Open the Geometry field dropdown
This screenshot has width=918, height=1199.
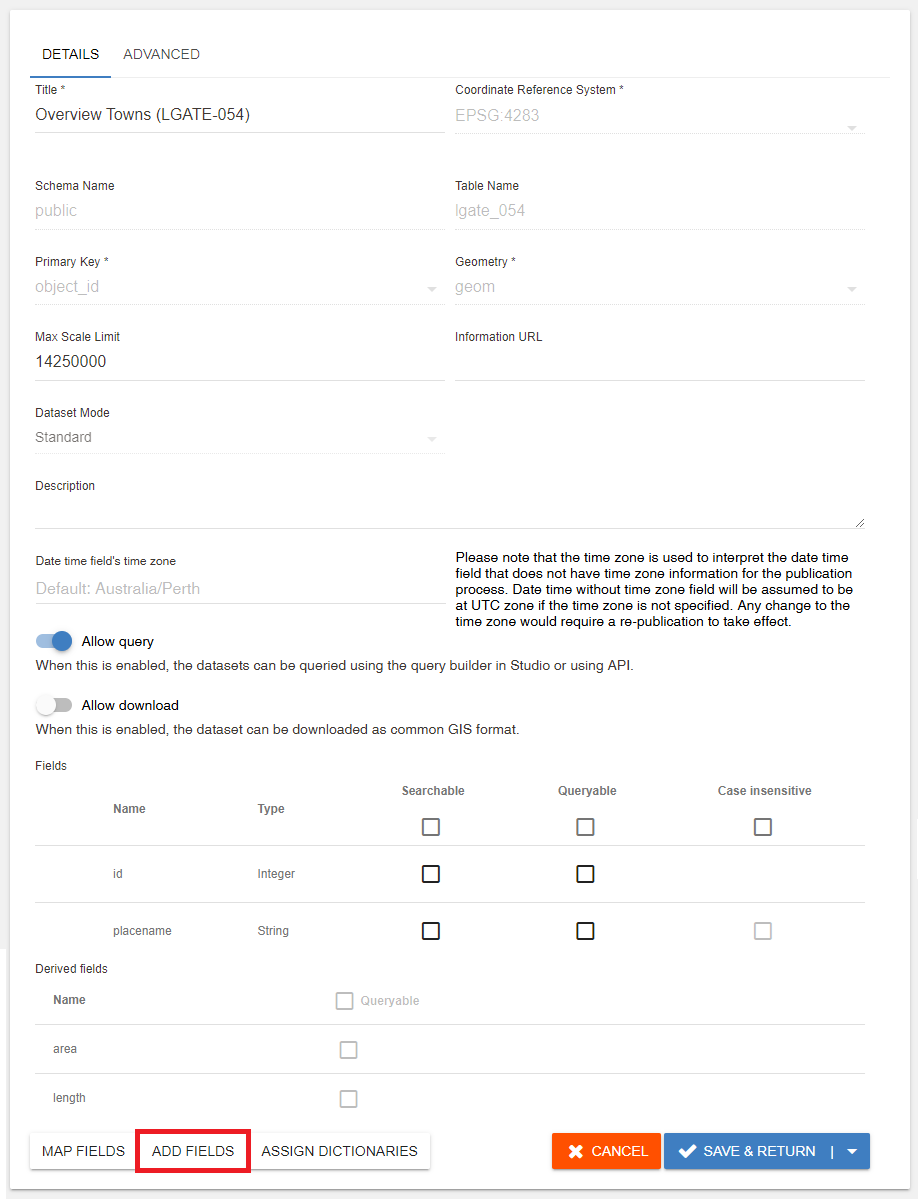point(851,287)
